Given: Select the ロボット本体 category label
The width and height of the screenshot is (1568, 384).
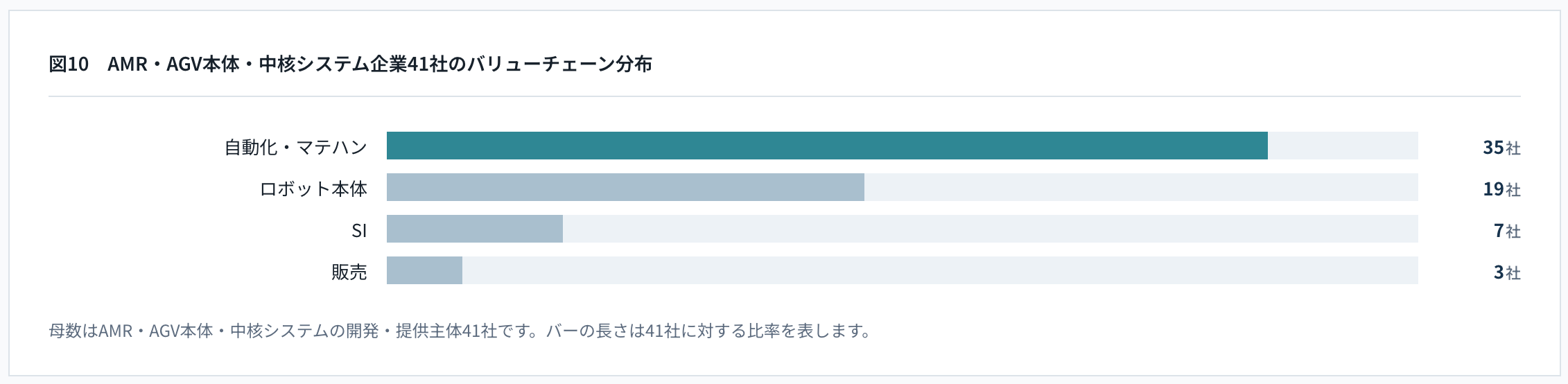Looking at the screenshot, I should click(313, 189).
